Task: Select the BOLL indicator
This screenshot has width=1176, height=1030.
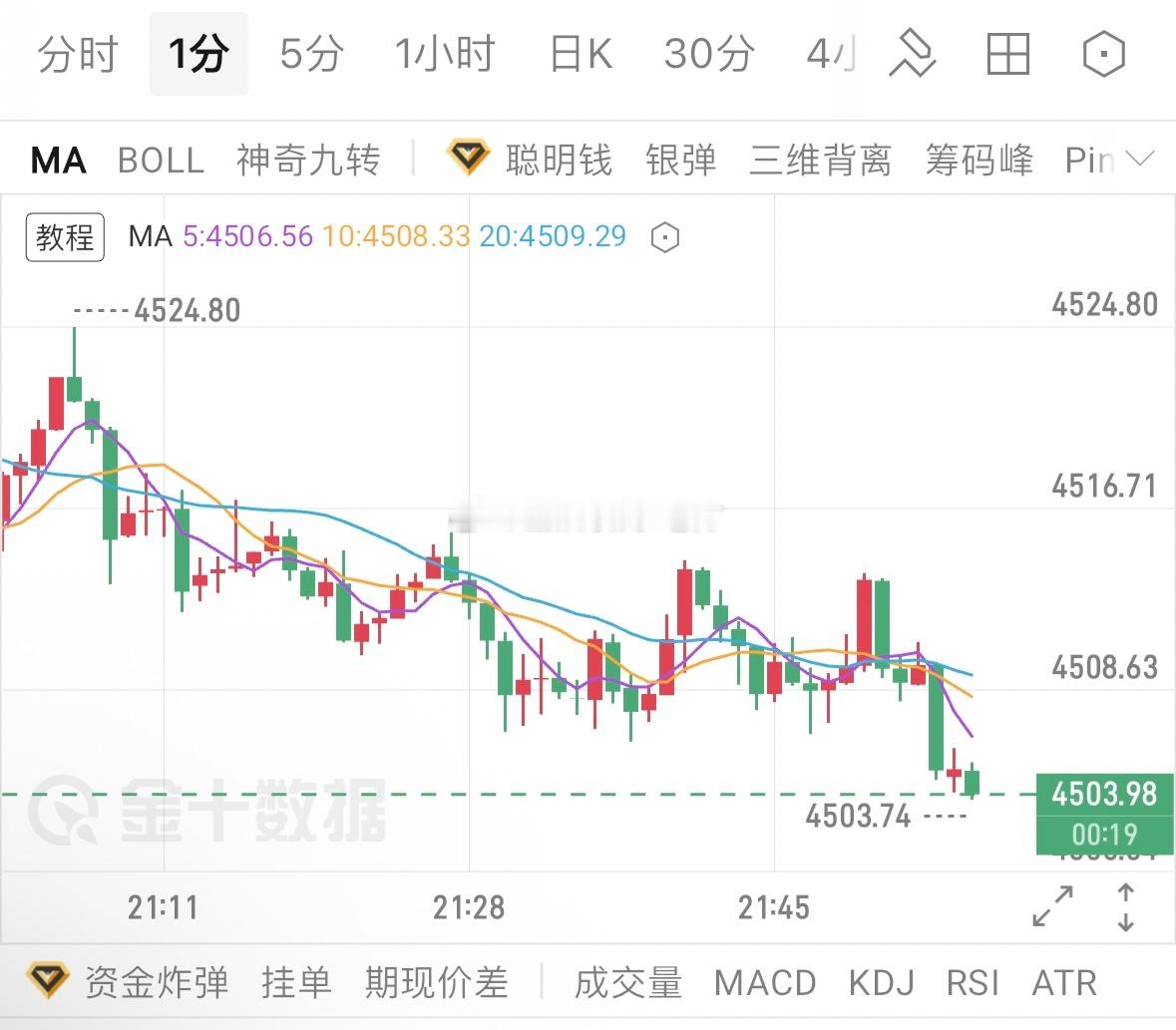Action: (x=162, y=161)
